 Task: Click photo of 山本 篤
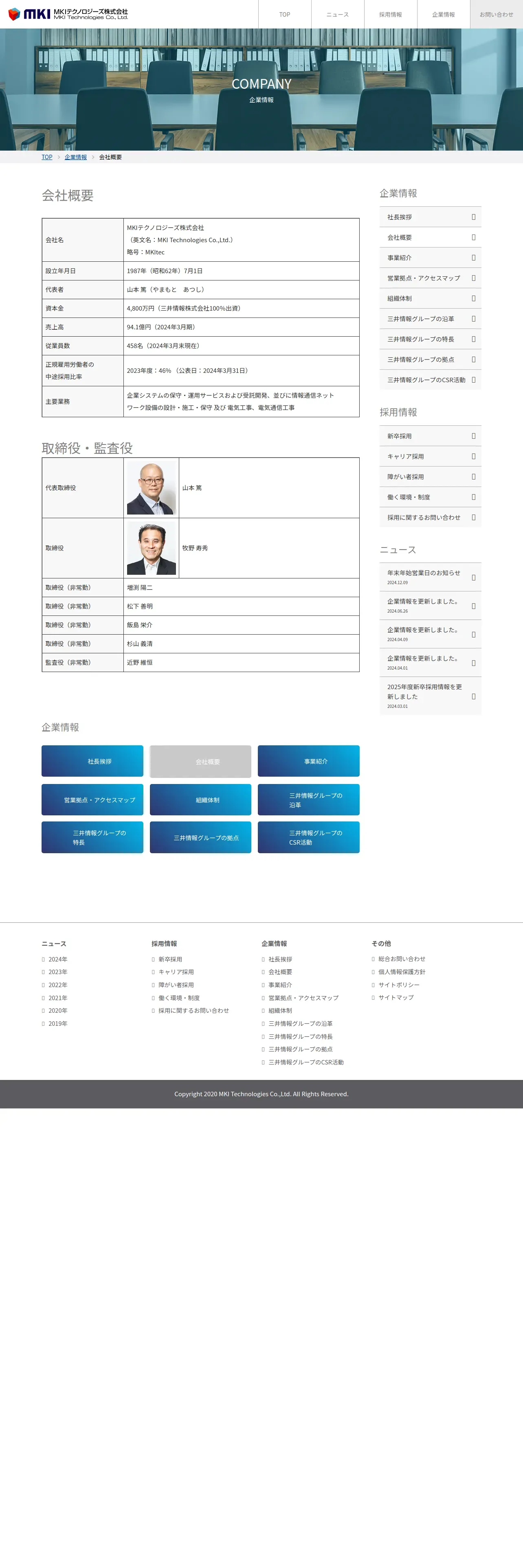click(151, 488)
